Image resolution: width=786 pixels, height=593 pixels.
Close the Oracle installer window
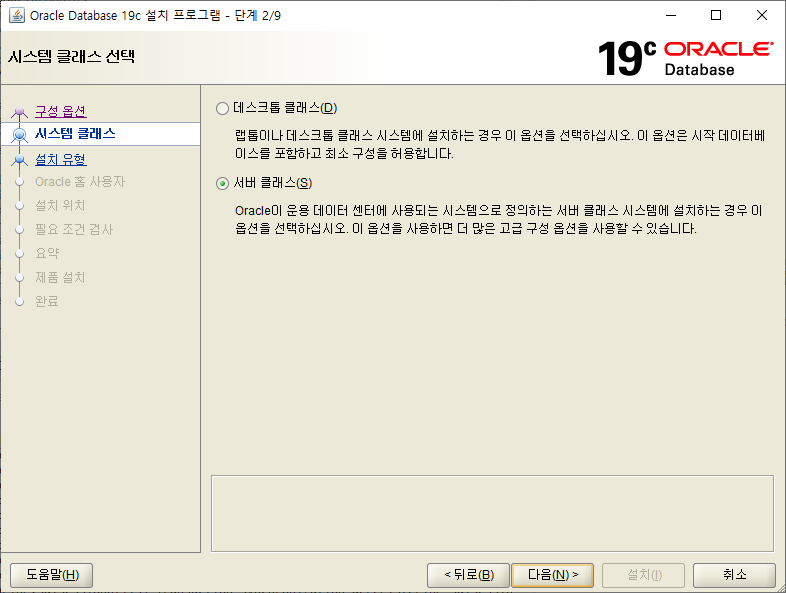[x=761, y=15]
